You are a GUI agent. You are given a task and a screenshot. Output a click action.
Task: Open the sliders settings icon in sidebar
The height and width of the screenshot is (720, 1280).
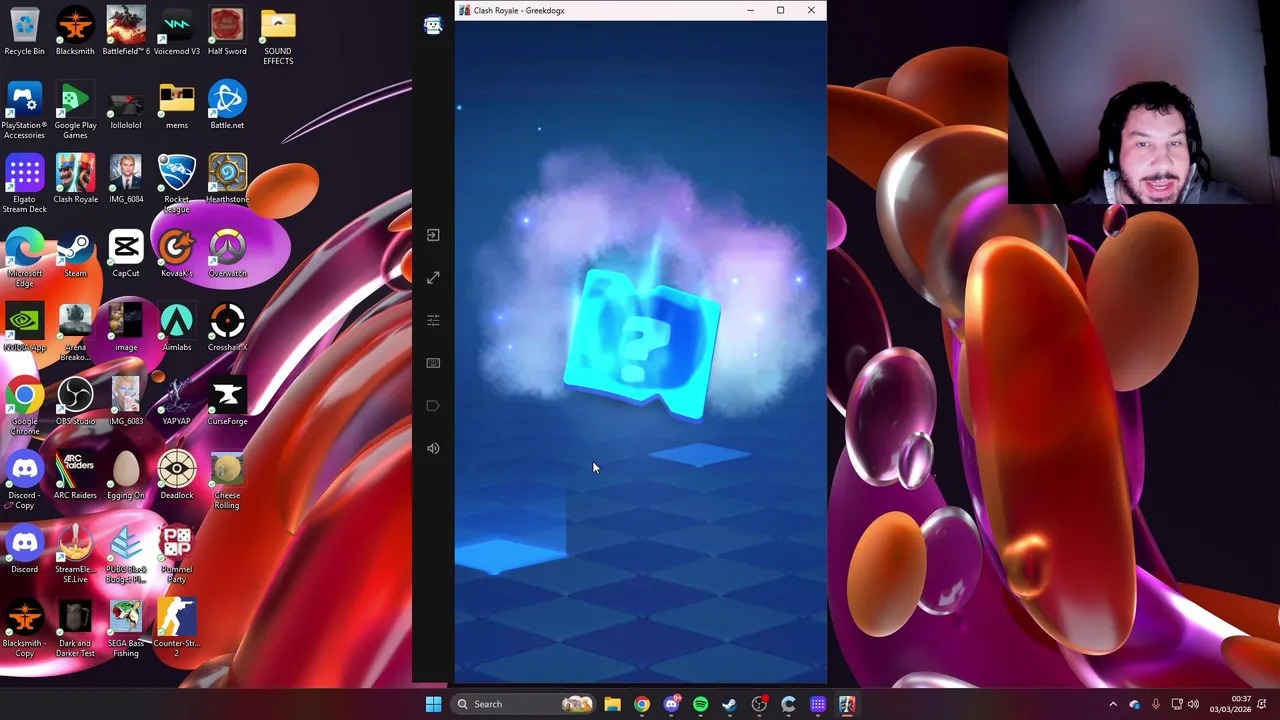pyautogui.click(x=433, y=320)
